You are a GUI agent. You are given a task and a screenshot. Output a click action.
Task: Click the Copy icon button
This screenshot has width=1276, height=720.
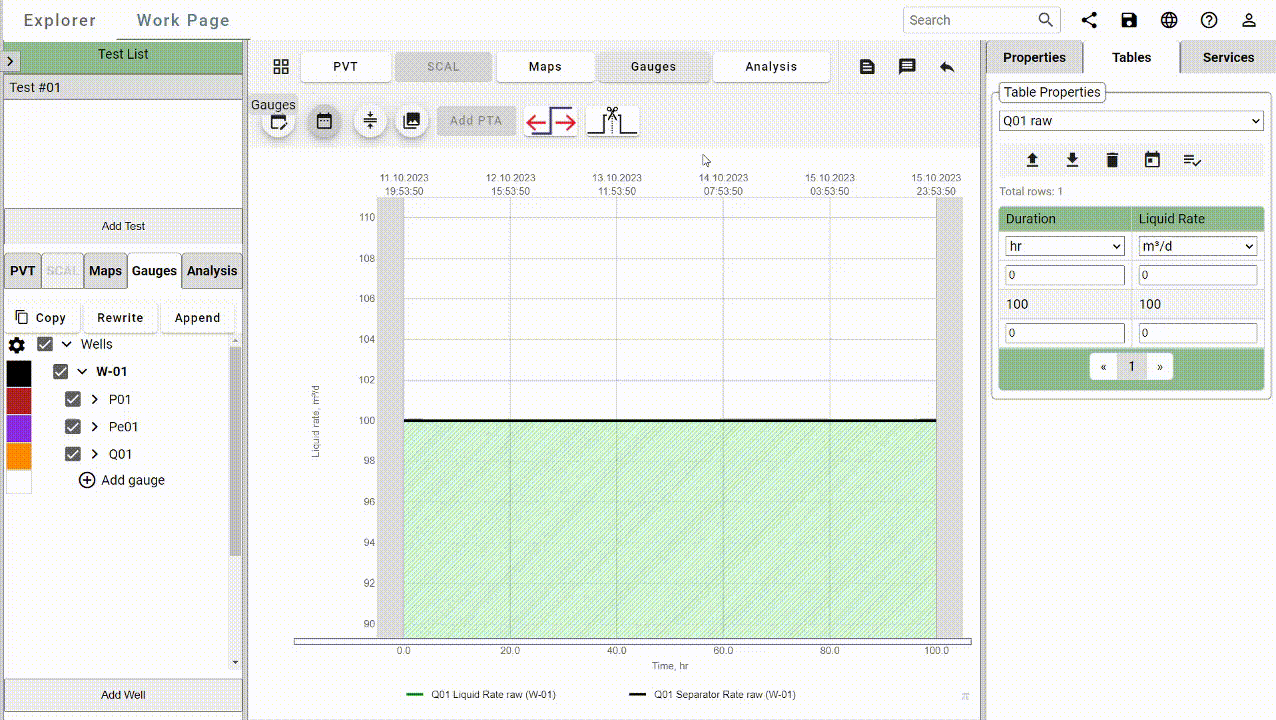41,317
